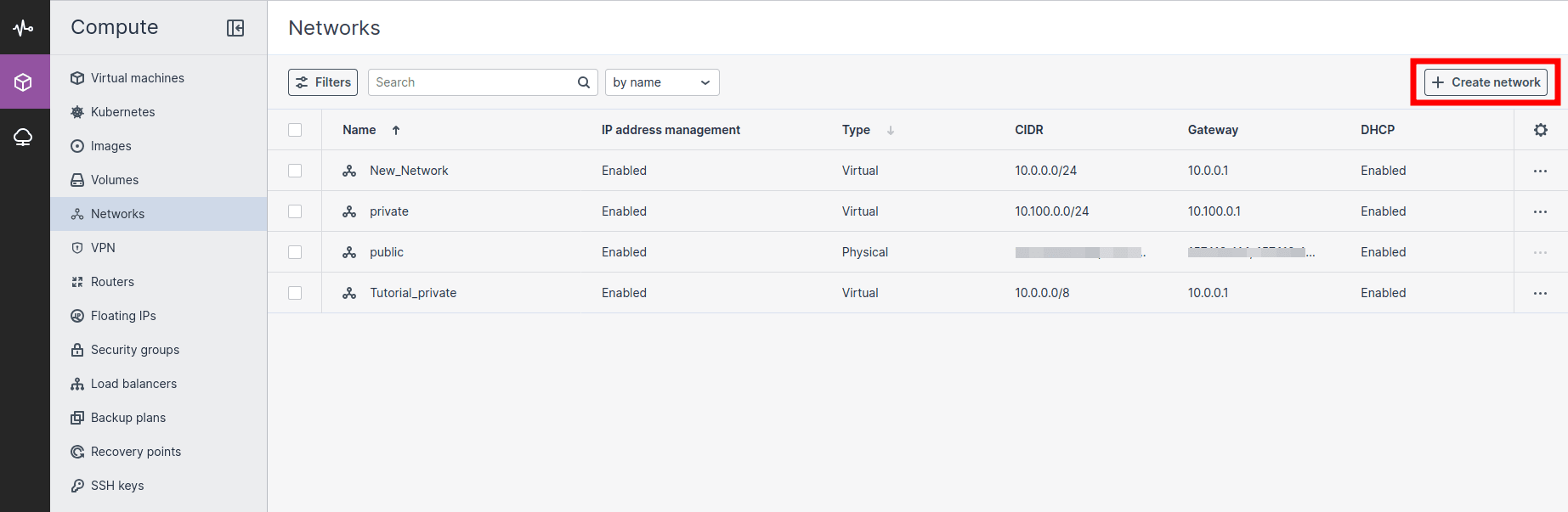Image resolution: width=1568 pixels, height=512 pixels.
Task: Click the network icon beside New_Network
Action: (349, 171)
